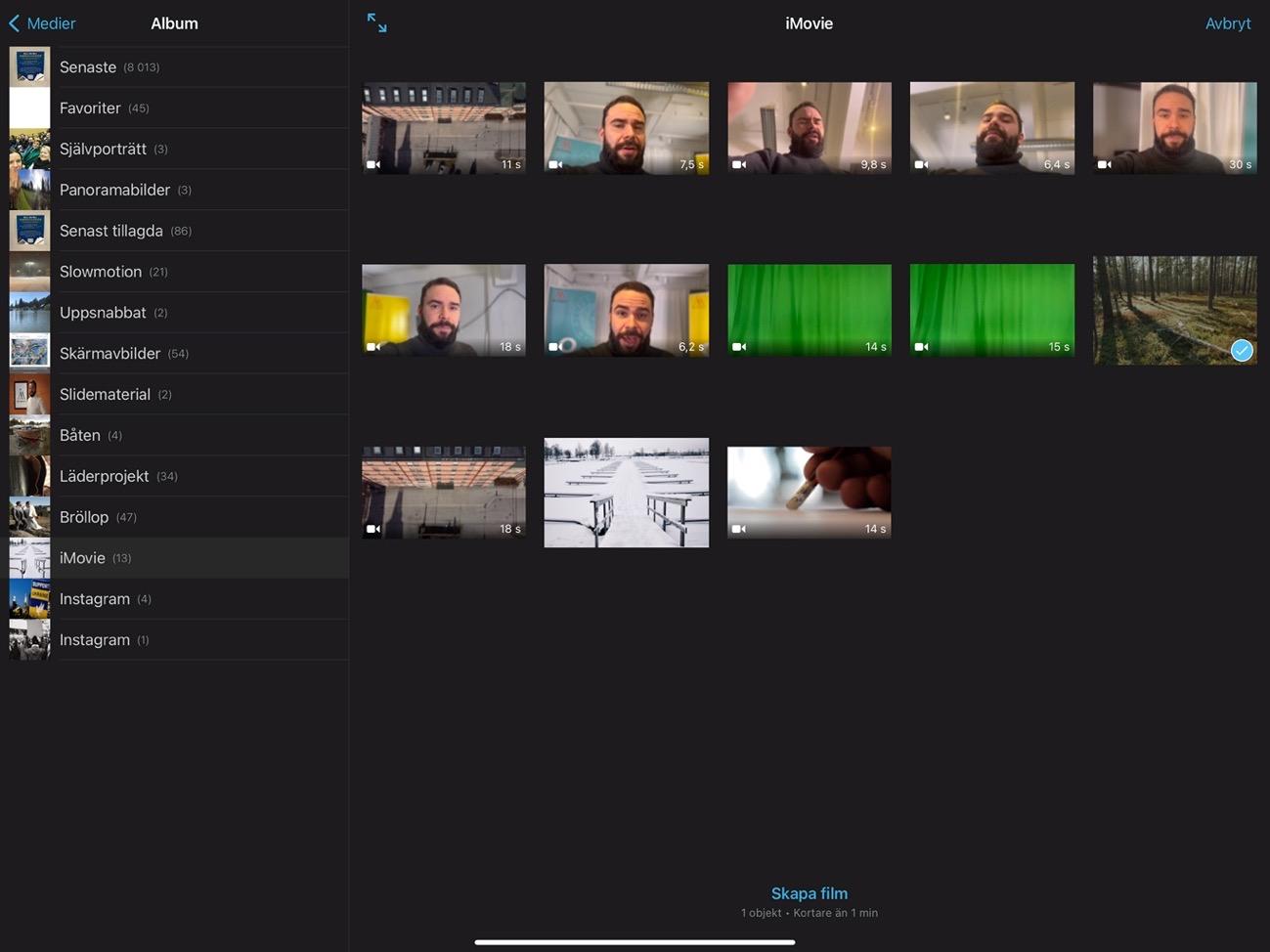This screenshot has width=1270, height=952.
Task: Select the Skärmavbilder album row
Action: (x=174, y=354)
